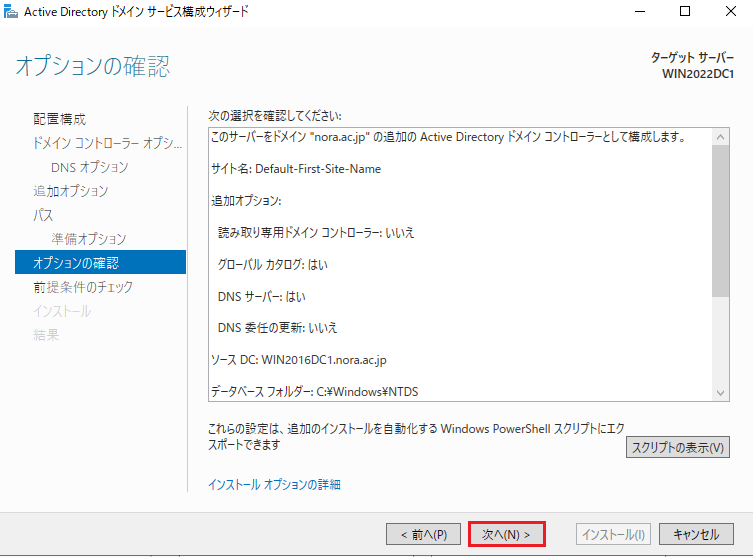Click the キャンセル button
Image resolution: width=753 pixels, height=557 pixels.
pos(696,534)
